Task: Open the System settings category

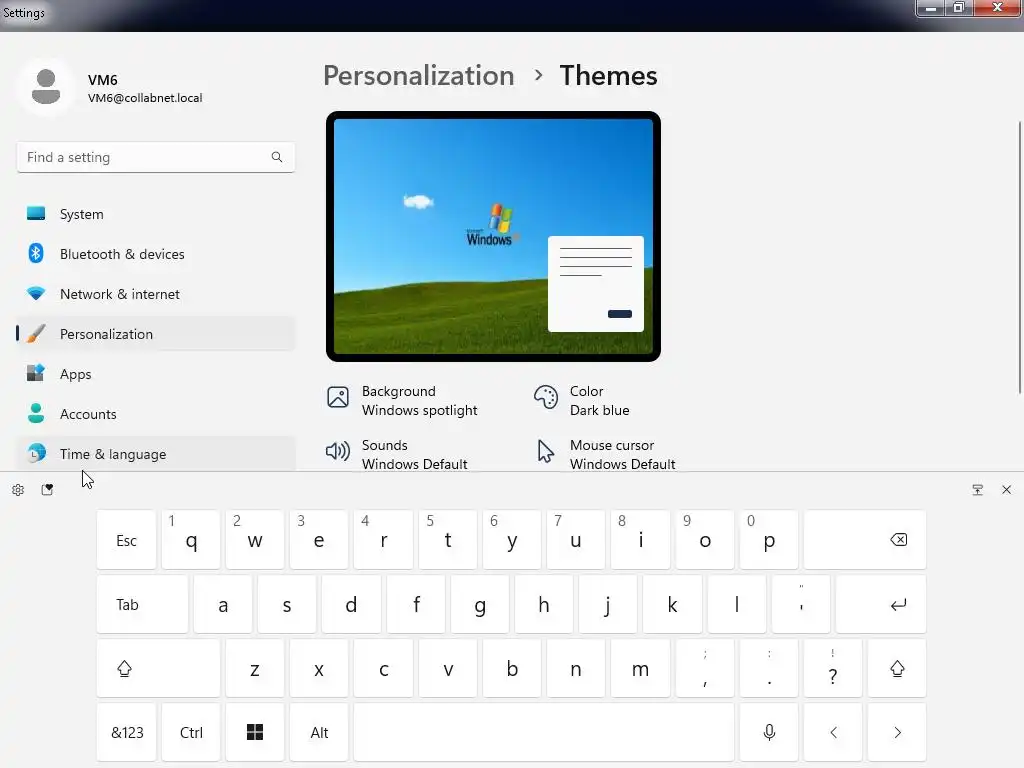Action: click(155, 214)
